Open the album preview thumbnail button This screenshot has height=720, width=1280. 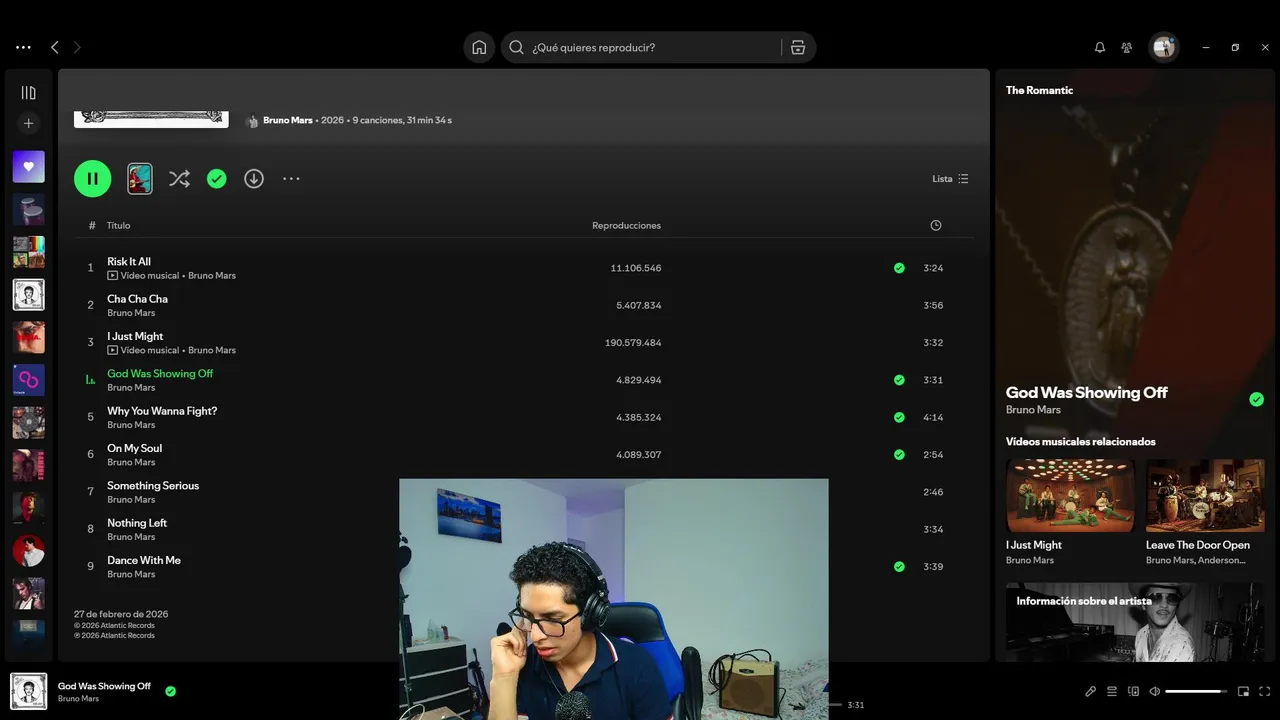[x=140, y=179]
